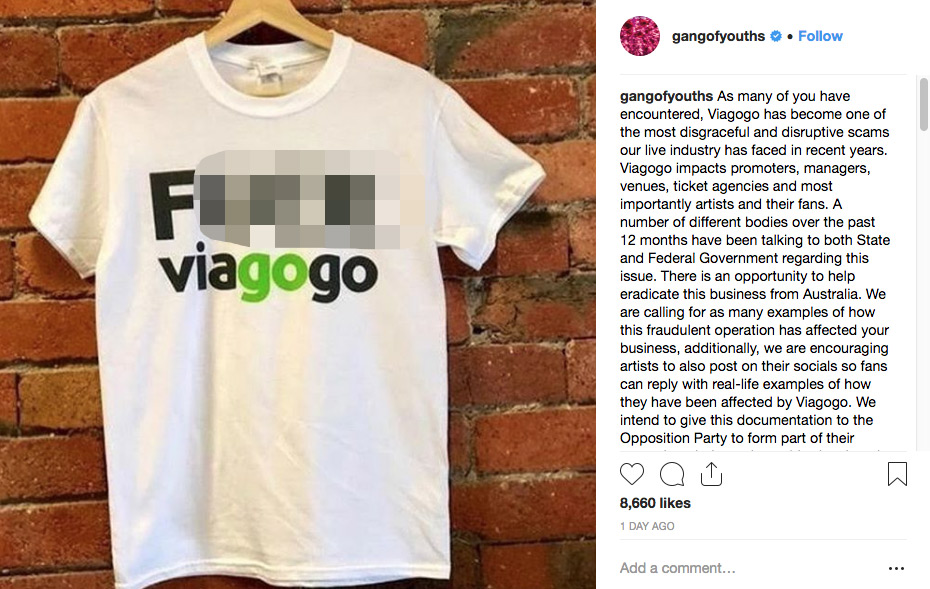Click caption text mentioning Opposition Party
Viewport: 930px width, 589px height.
pyautogui.click(x=737, y=438)
